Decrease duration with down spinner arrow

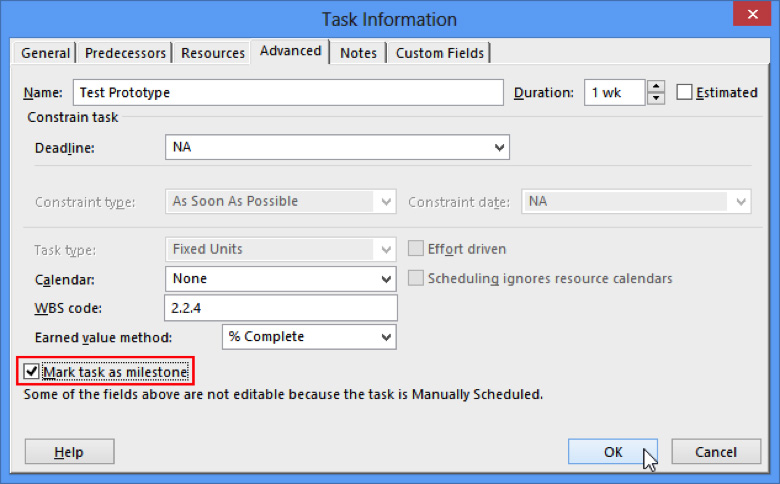pos(656,99)
